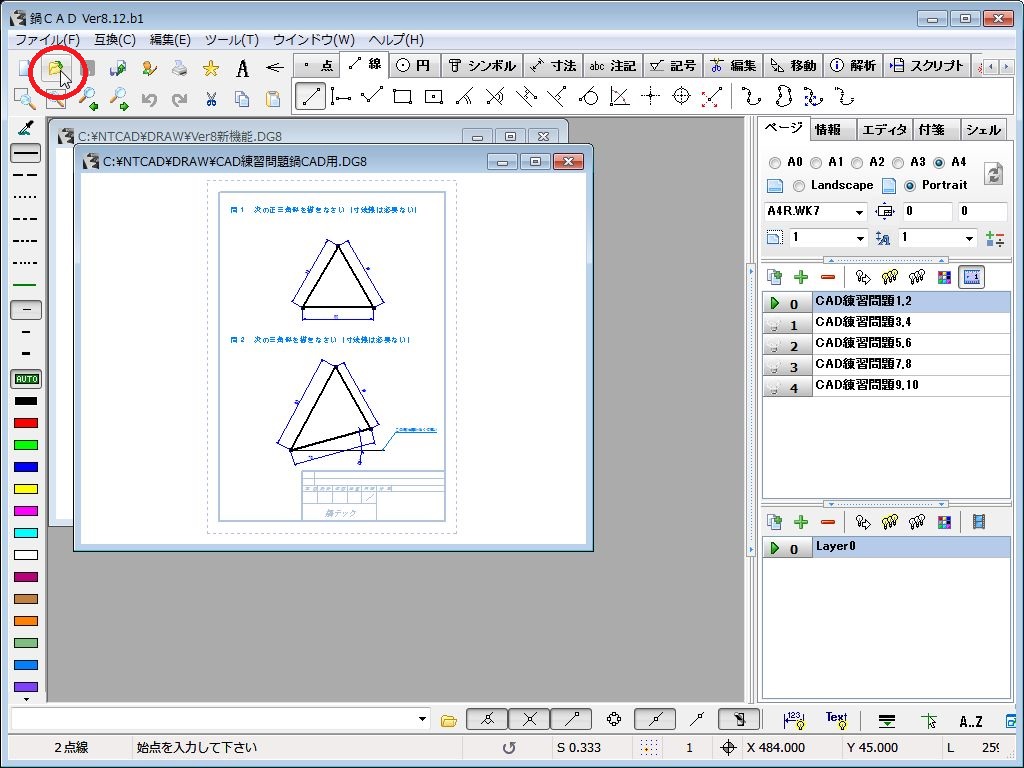This screenshot has height=768, width=1024.
Task: Pick the yellow color swatch
Action: tap(26, 488)
